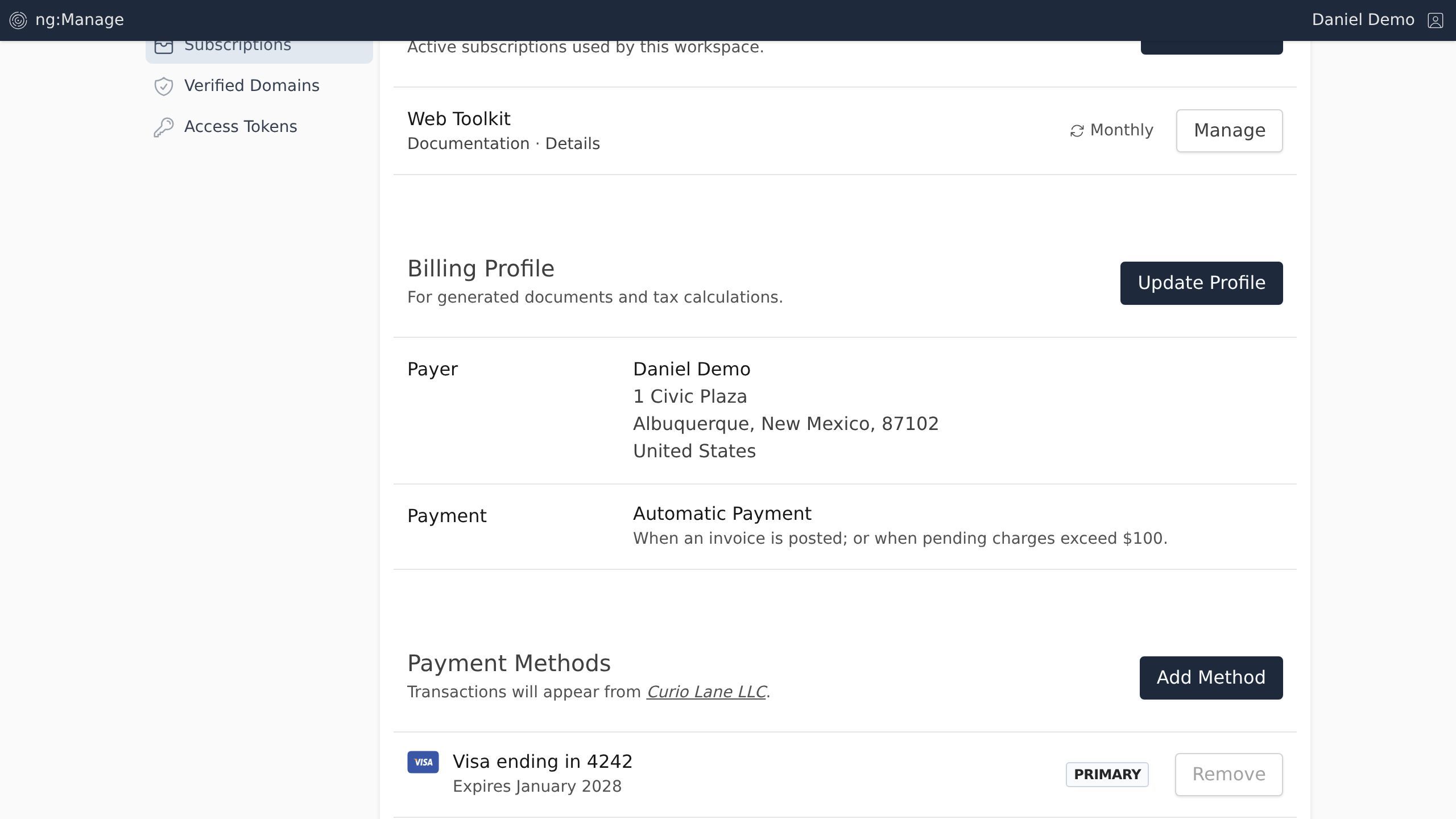Click the ng:Manage title text
This screenshot has height=819, width=1456.
pyautogui.click(x=80, y=20)
